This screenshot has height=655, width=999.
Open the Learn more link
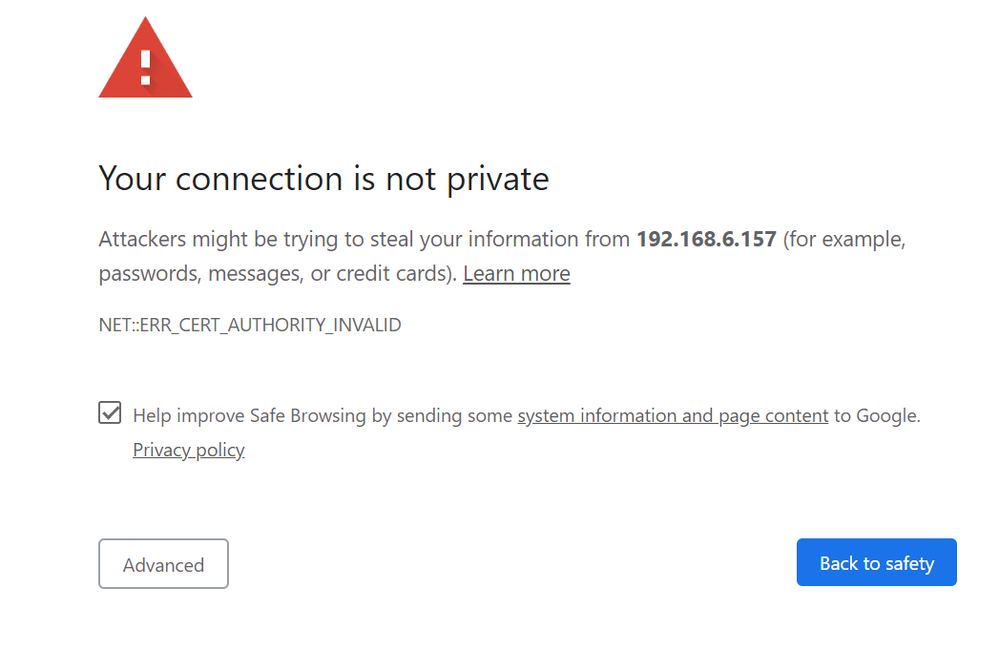516,274
